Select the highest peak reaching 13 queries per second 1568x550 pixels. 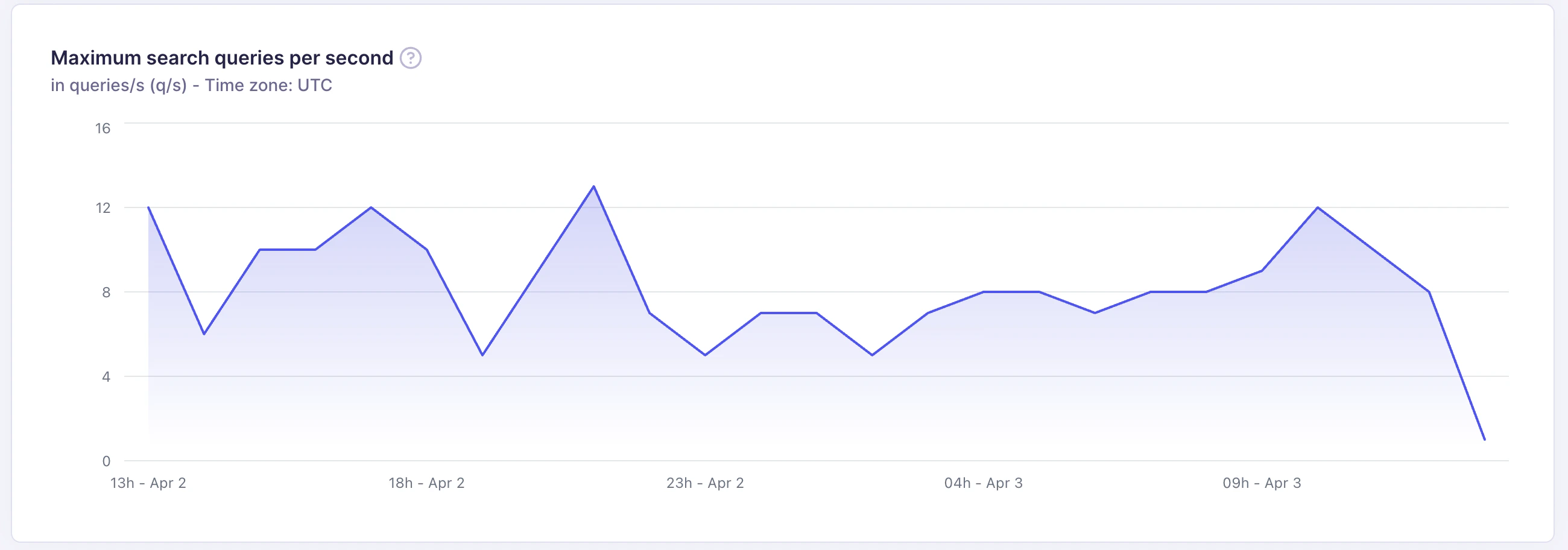pyautogui.click(x=593, y=187)
